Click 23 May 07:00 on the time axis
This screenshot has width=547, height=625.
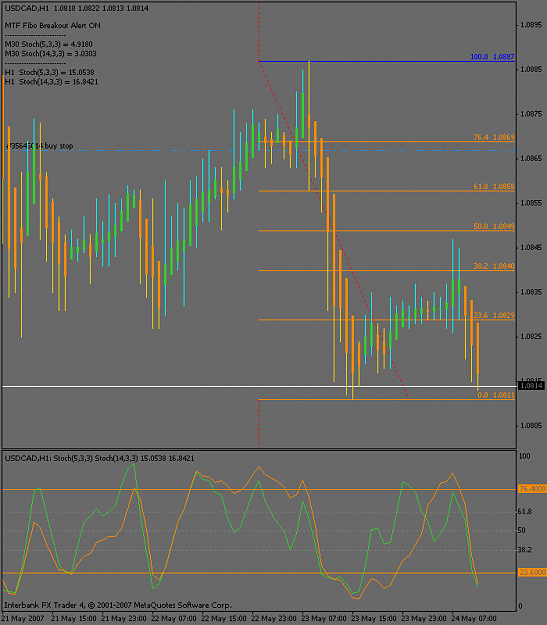pos(324,619)
